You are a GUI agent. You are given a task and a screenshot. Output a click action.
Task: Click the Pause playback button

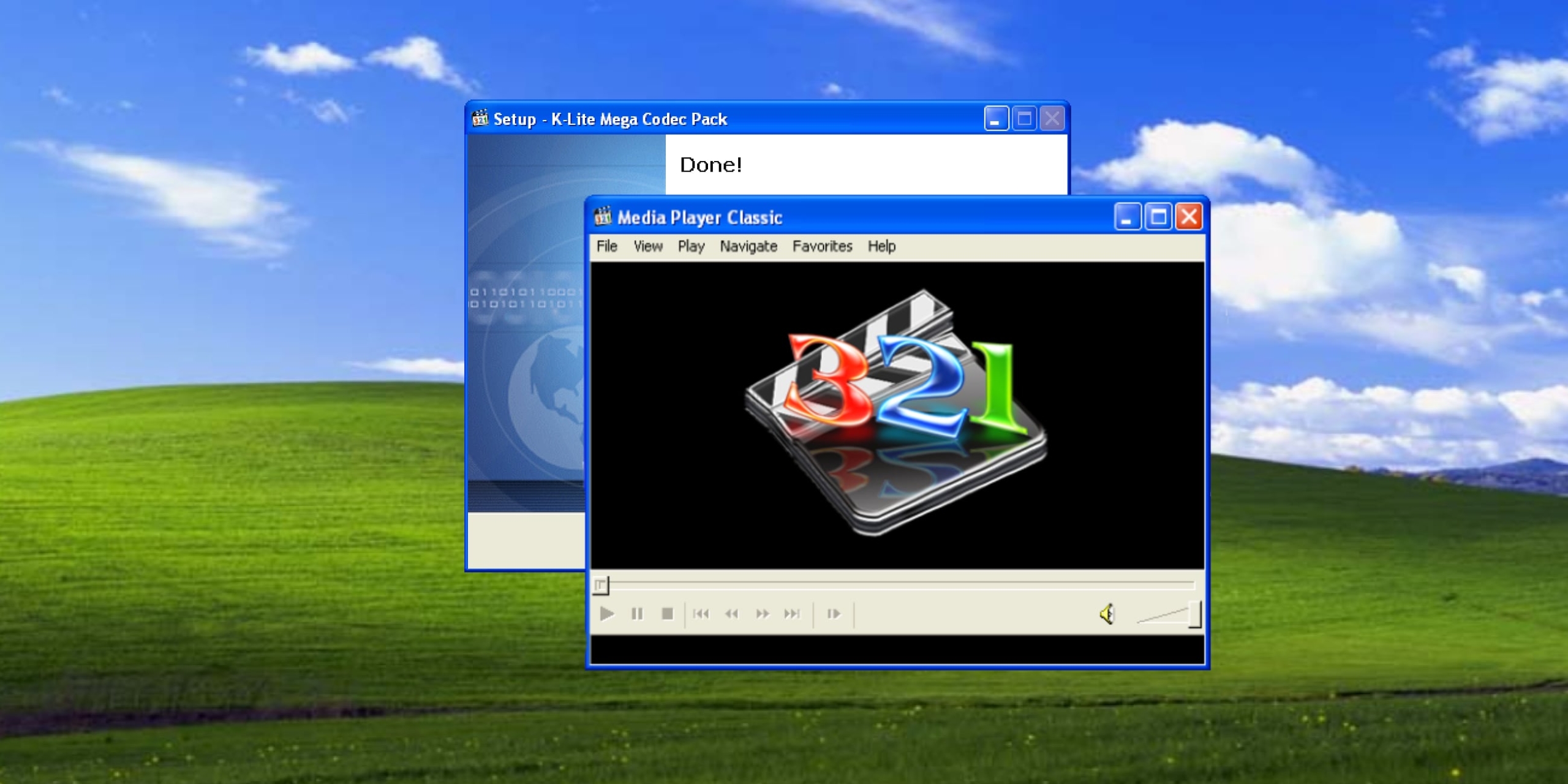pos(637,614)
